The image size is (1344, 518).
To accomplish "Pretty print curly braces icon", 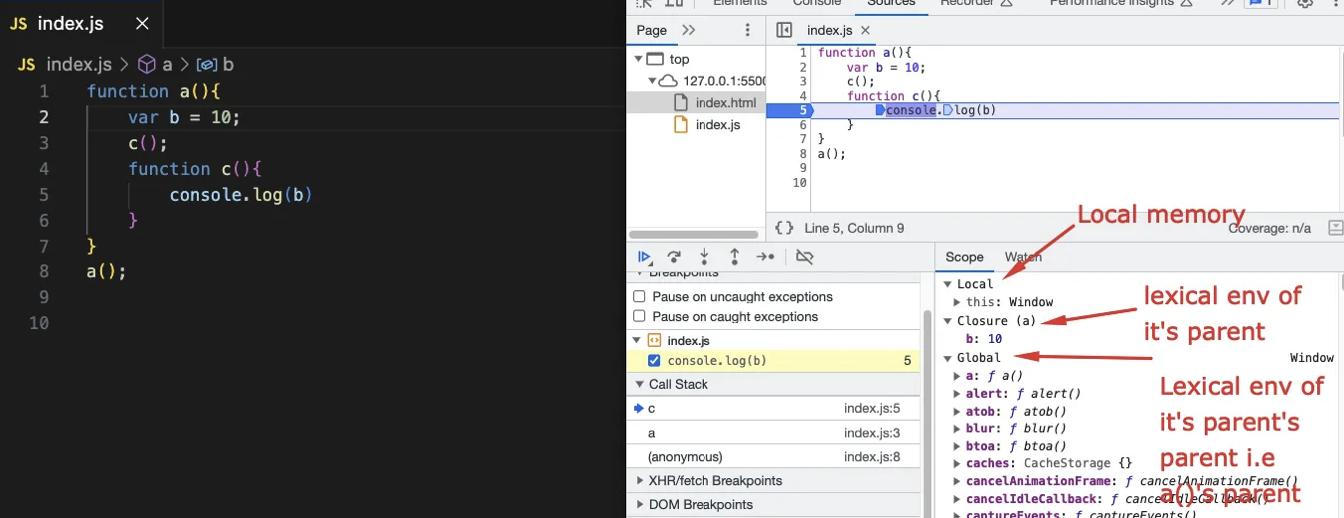I will (x=785, y=228).
